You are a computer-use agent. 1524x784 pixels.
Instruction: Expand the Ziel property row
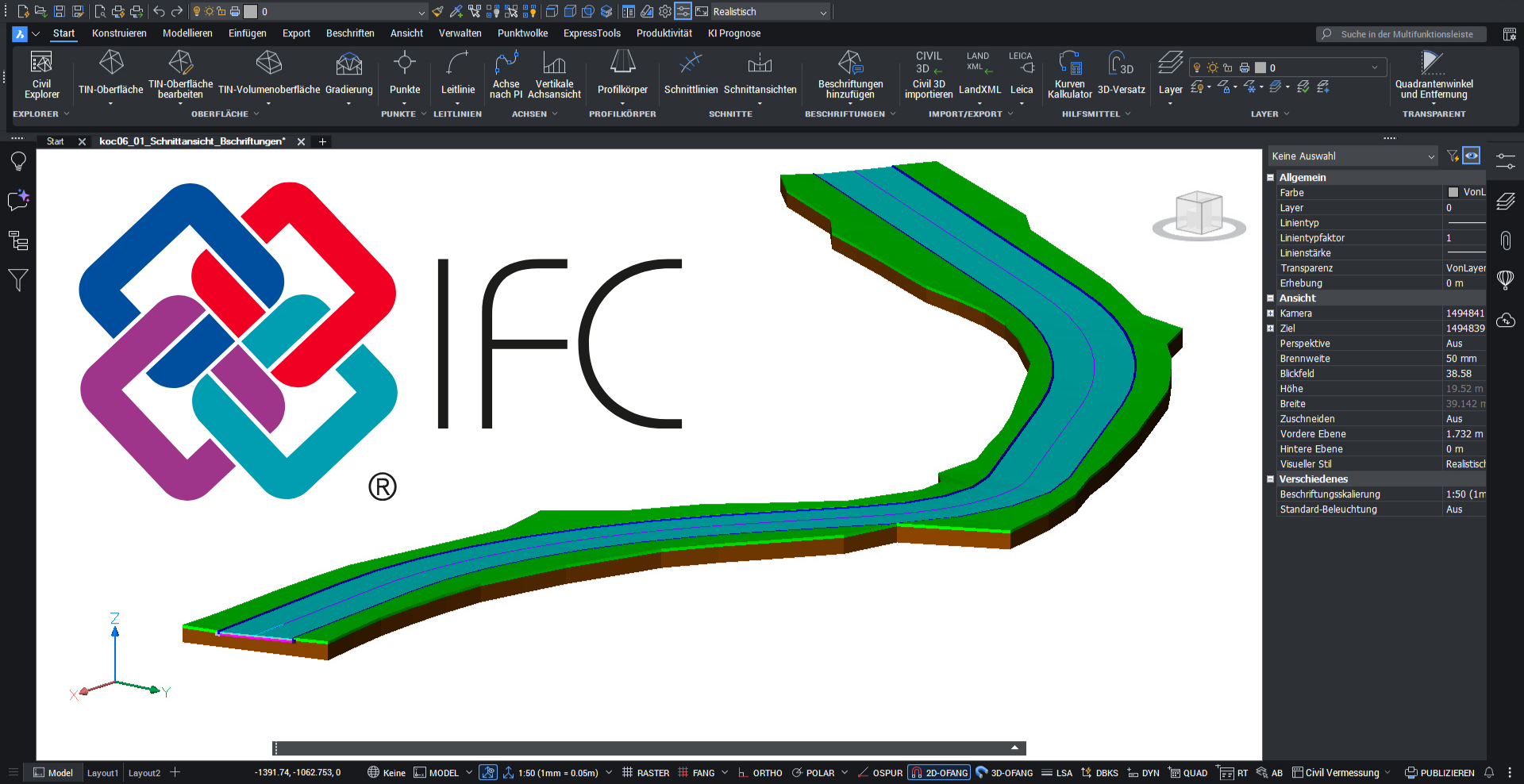[x=1270, y=329]
